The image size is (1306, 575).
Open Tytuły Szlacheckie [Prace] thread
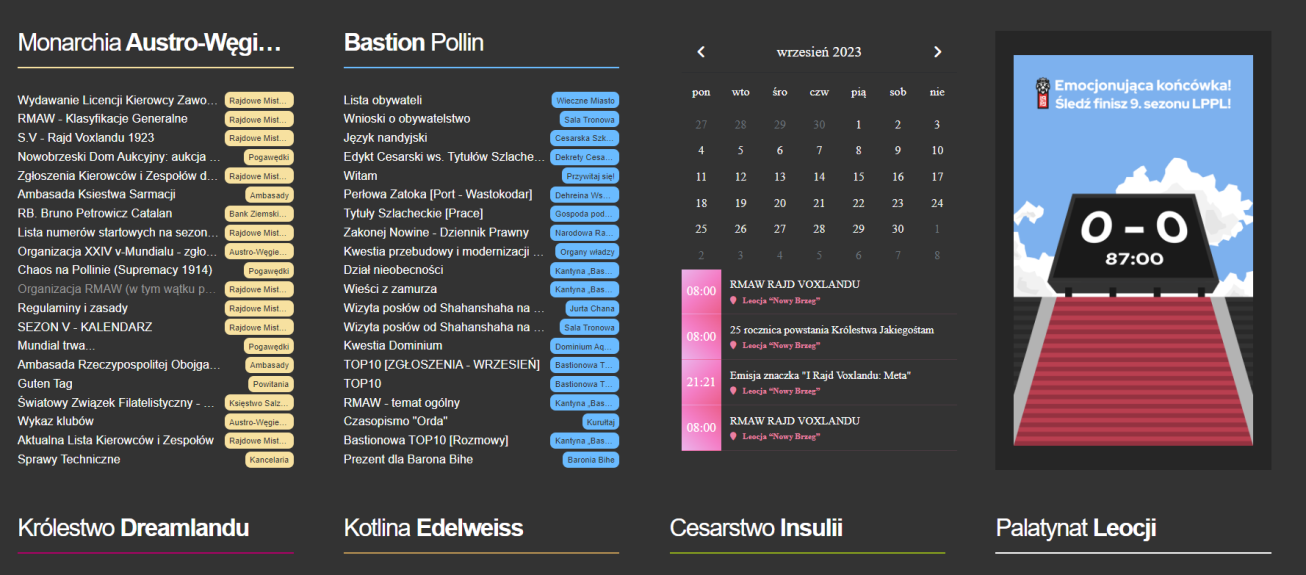[x=413, y=213]
